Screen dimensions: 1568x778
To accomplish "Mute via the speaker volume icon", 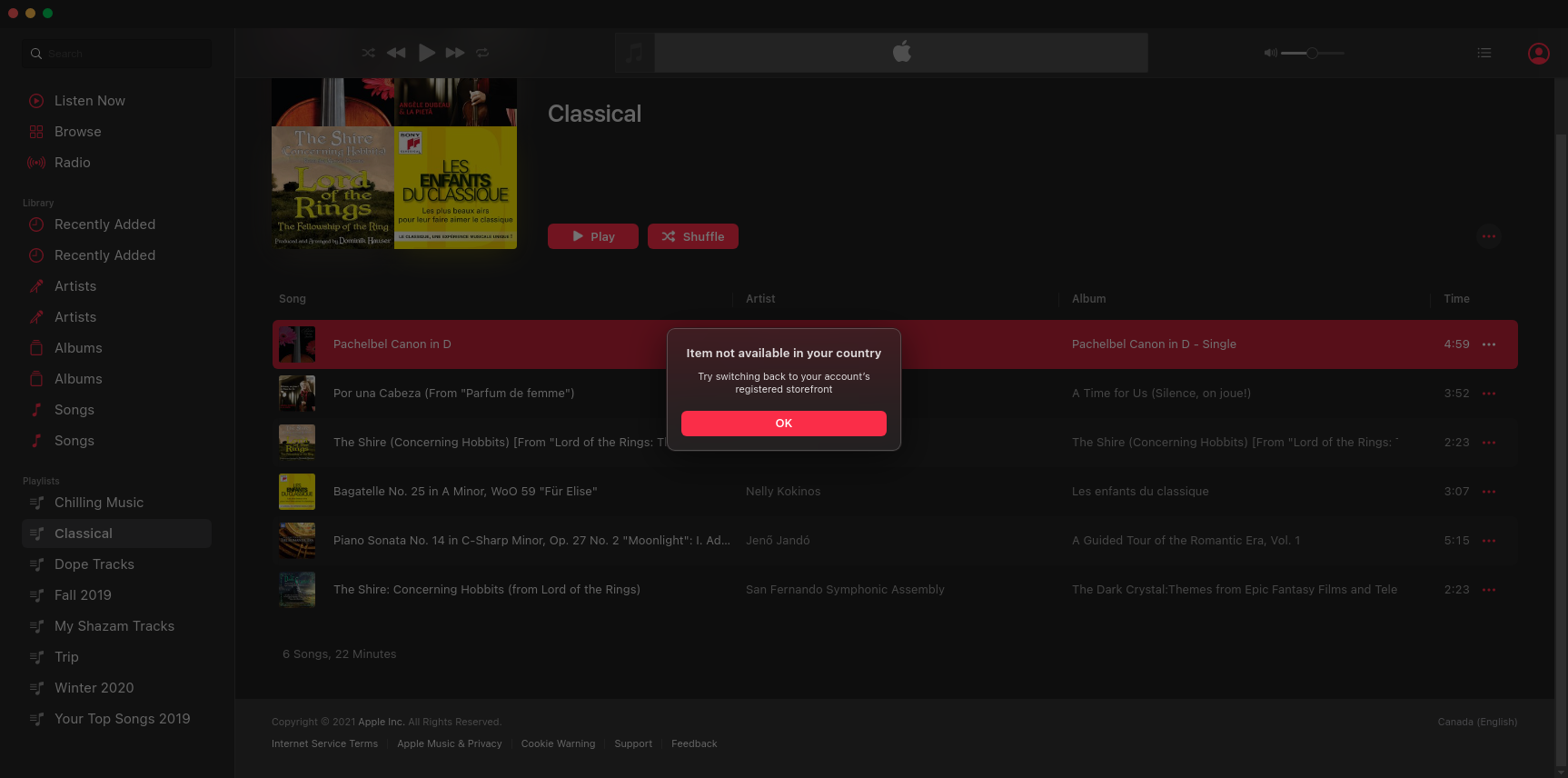I will tap(1271, 53).
